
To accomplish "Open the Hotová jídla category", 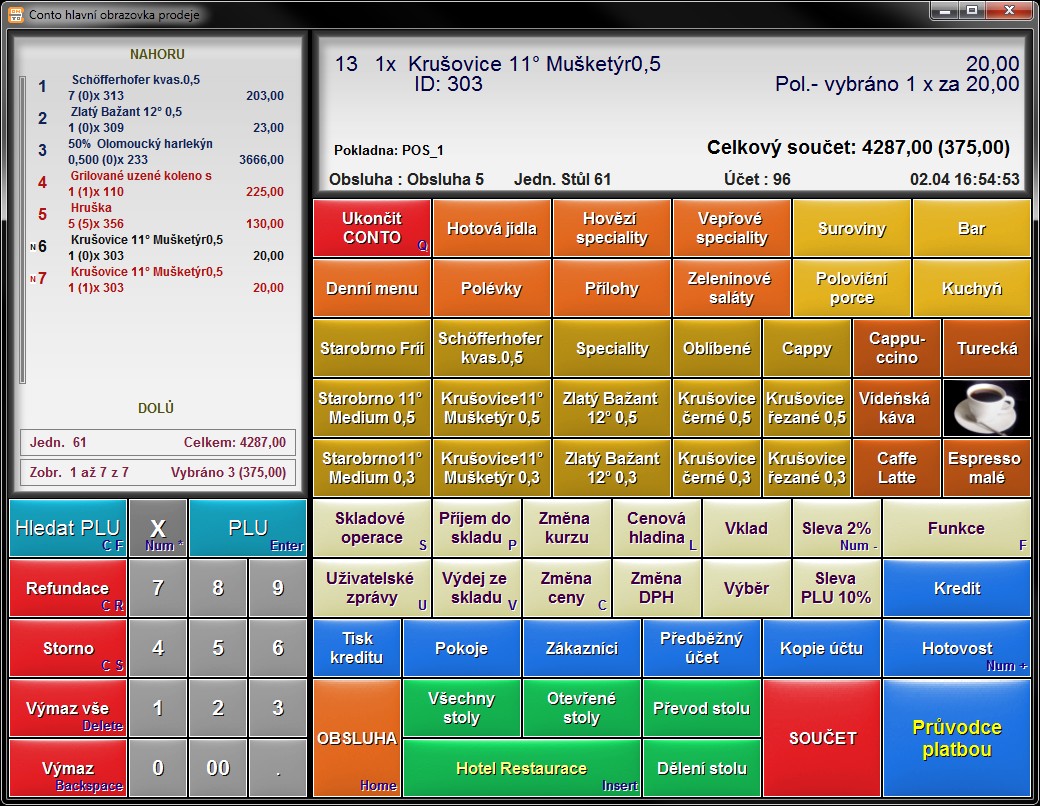I will coord(491,228).
